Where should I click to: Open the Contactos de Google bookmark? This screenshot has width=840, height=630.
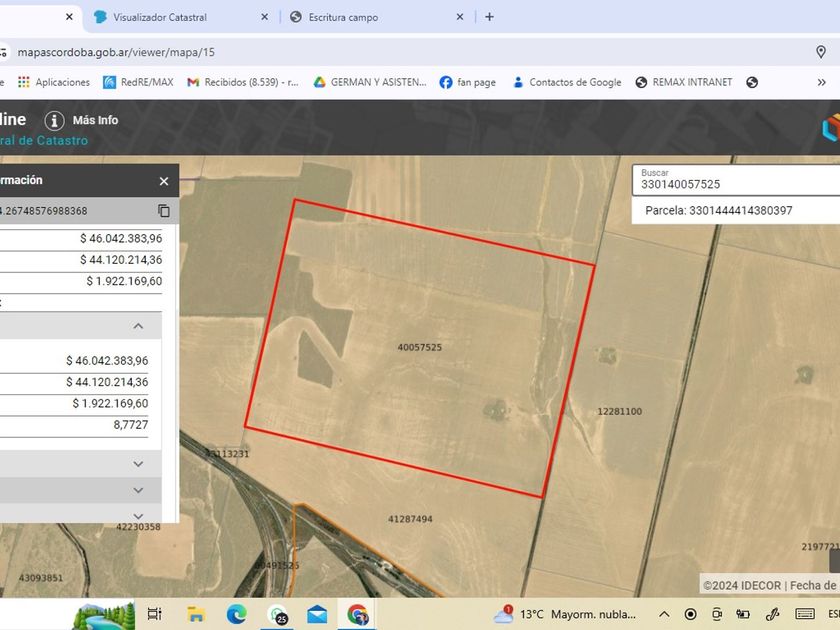(566, 83)
